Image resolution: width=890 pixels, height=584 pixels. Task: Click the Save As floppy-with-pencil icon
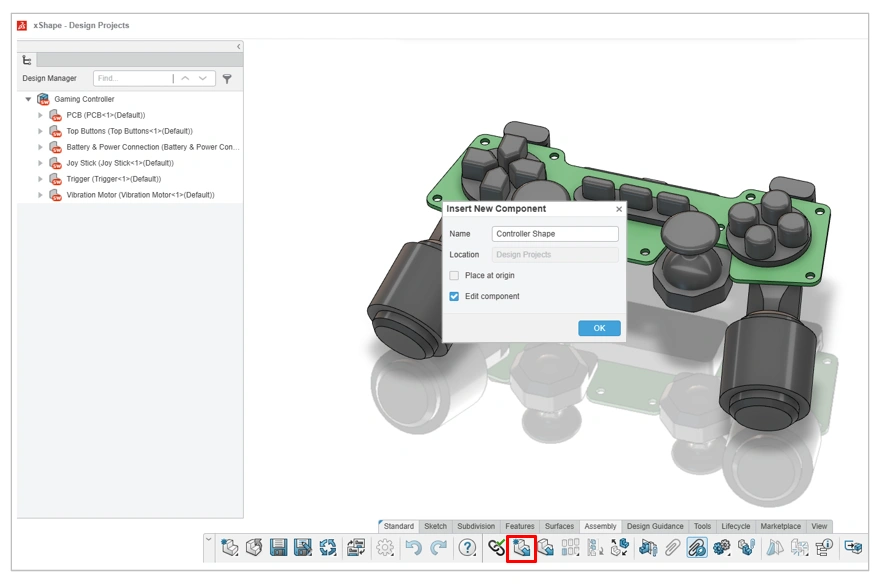(x=303, y=548)
